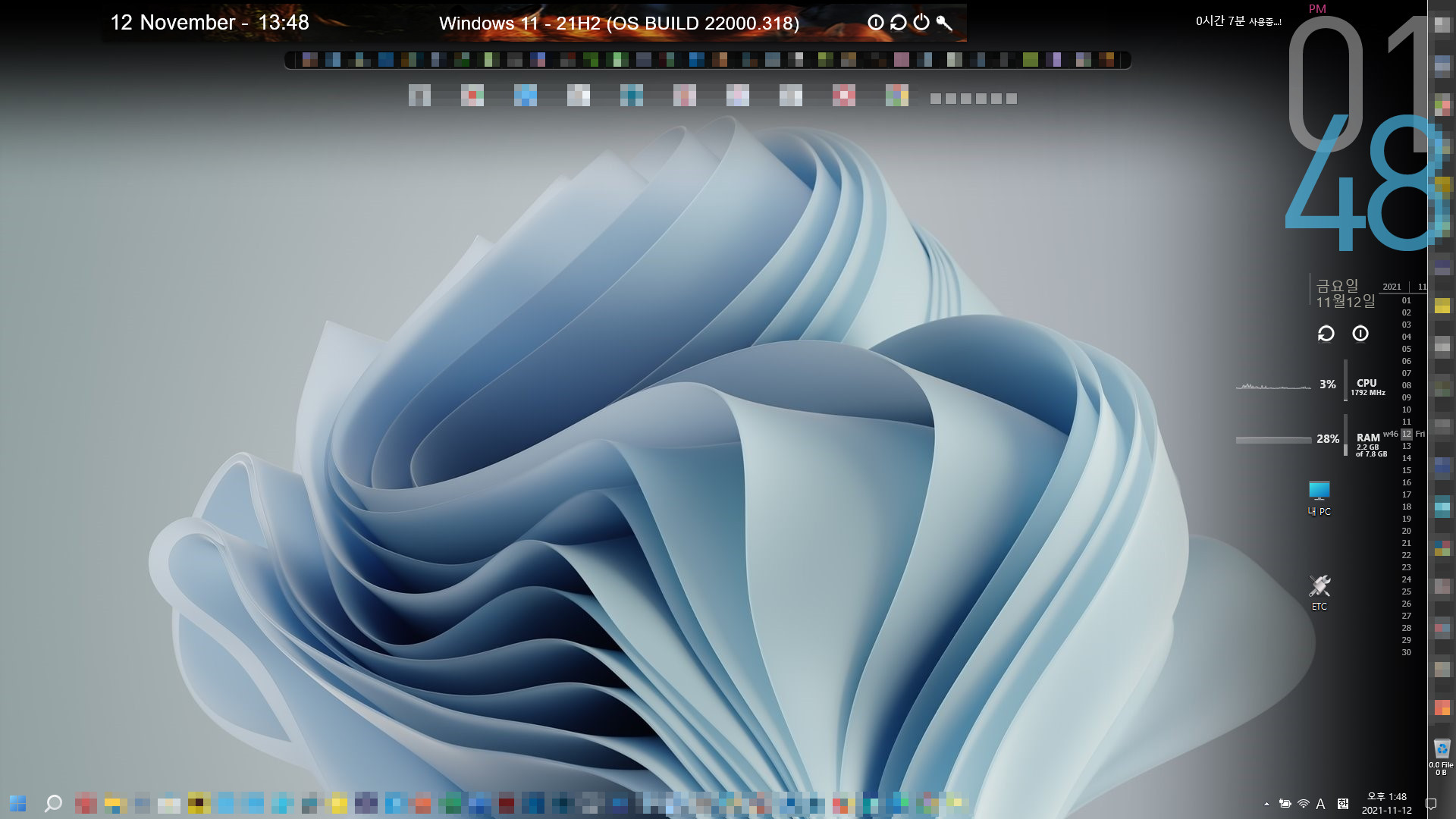The height and width of the screenshot is (819, 1456).
Task: Click the key icon in top bar
Action: click(944, 23)
